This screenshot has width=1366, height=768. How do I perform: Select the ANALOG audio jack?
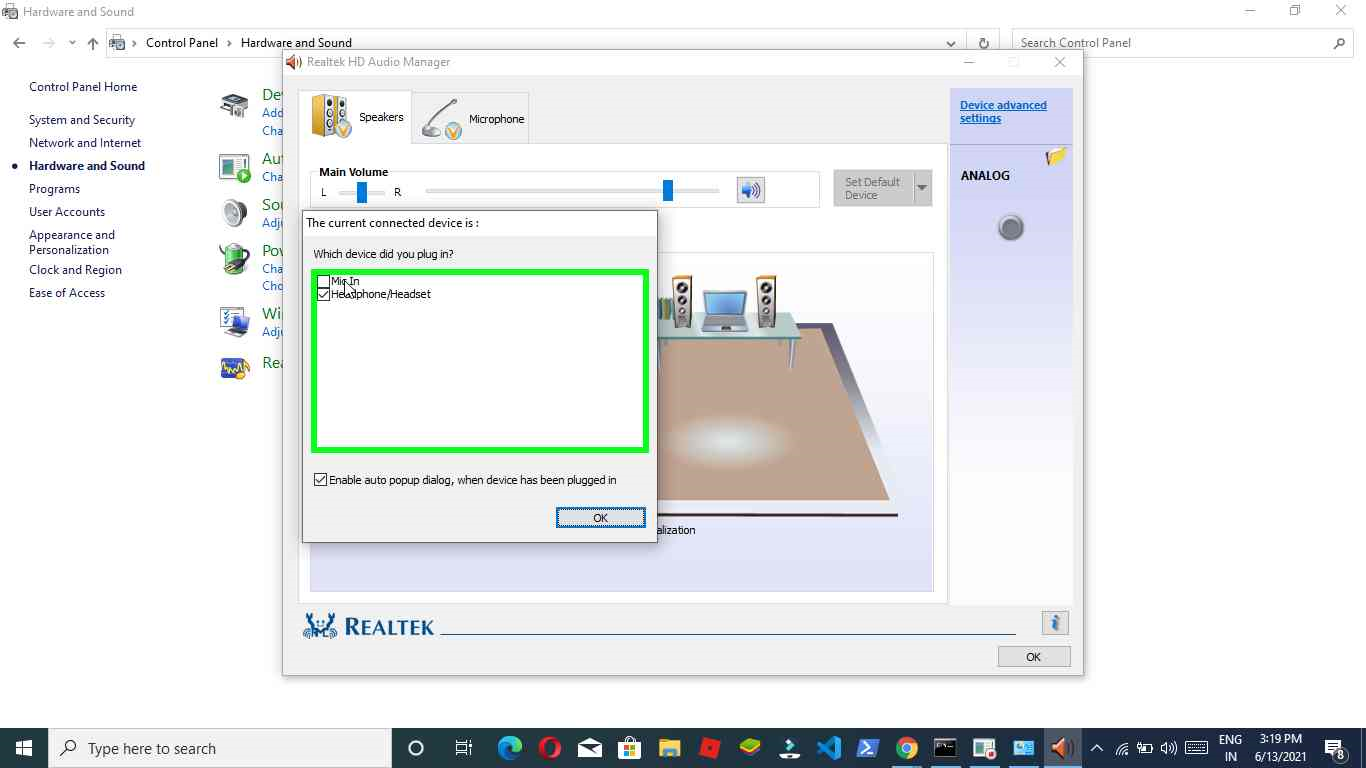[x=1011, y=228]
